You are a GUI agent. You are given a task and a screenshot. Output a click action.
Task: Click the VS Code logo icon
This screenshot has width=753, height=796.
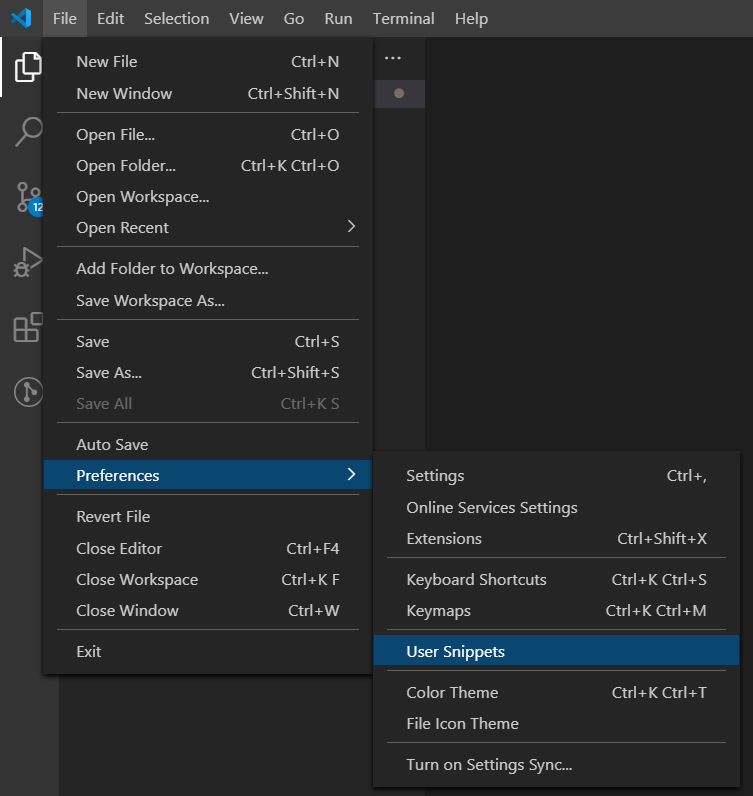(21, 18)
